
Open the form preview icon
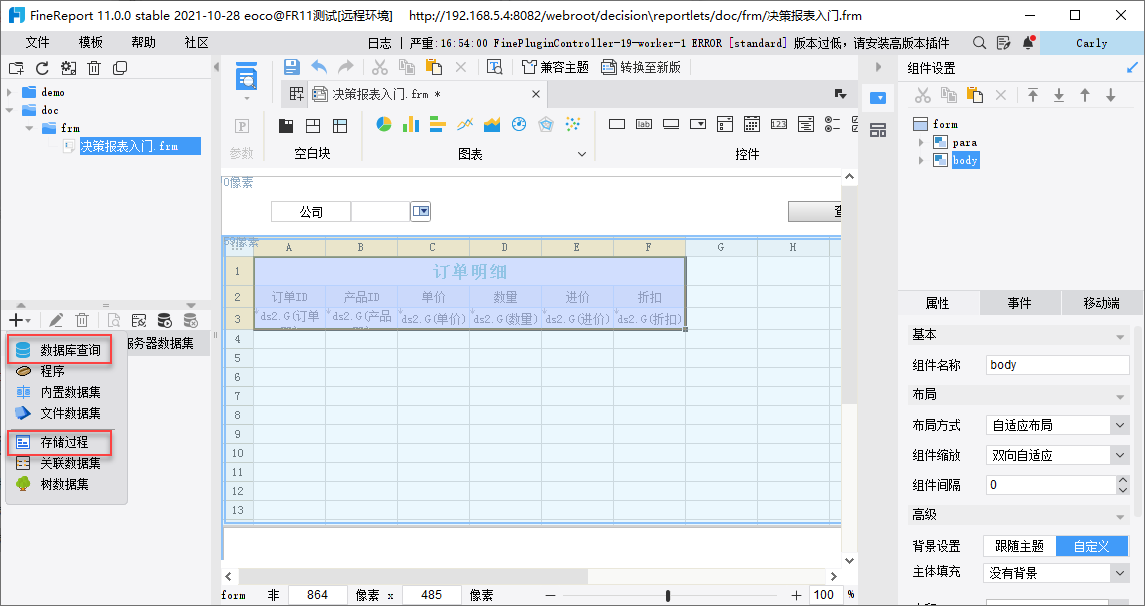[246, 77]
